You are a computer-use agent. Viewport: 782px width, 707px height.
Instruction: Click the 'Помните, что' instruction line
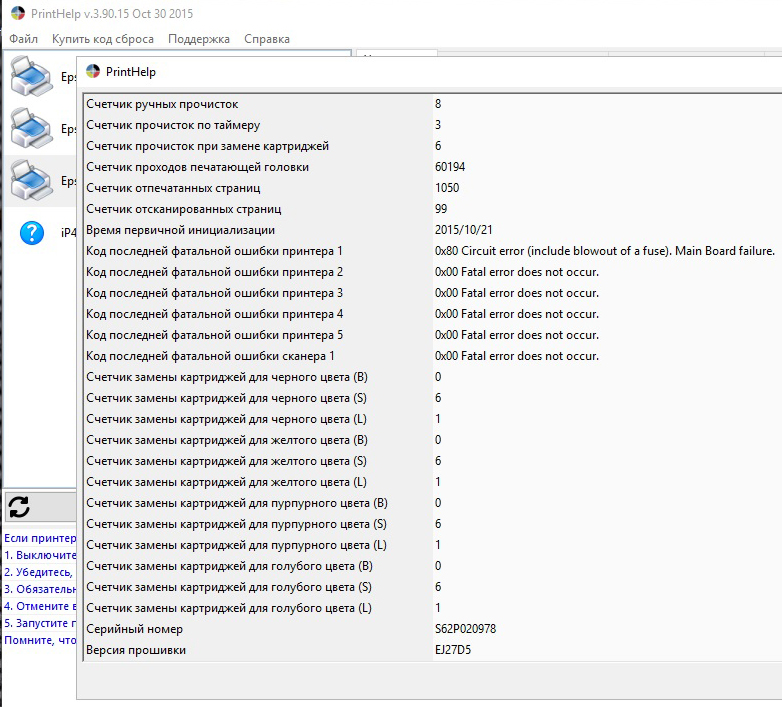(40, 640)
